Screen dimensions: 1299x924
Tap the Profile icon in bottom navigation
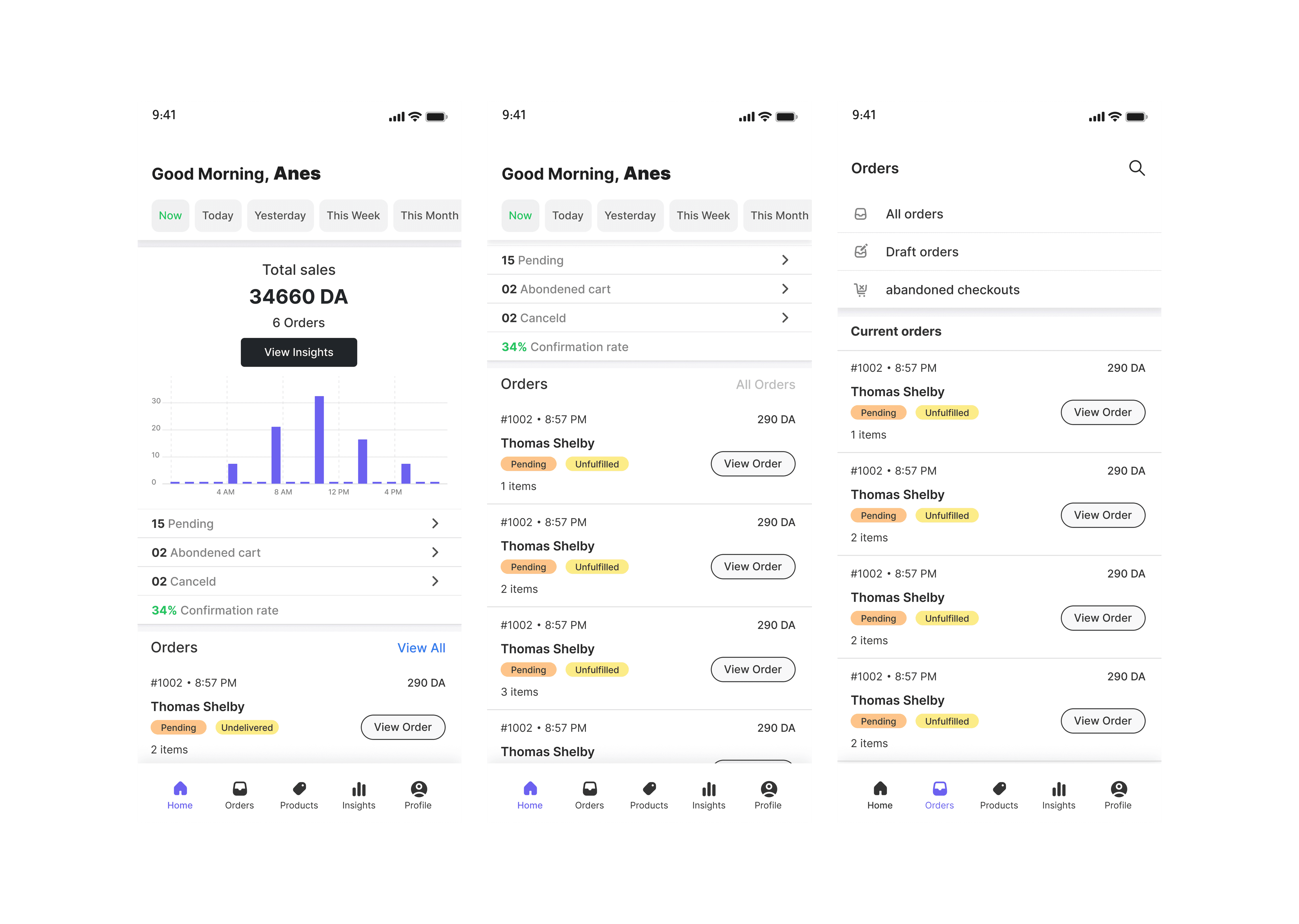[420, 790]
